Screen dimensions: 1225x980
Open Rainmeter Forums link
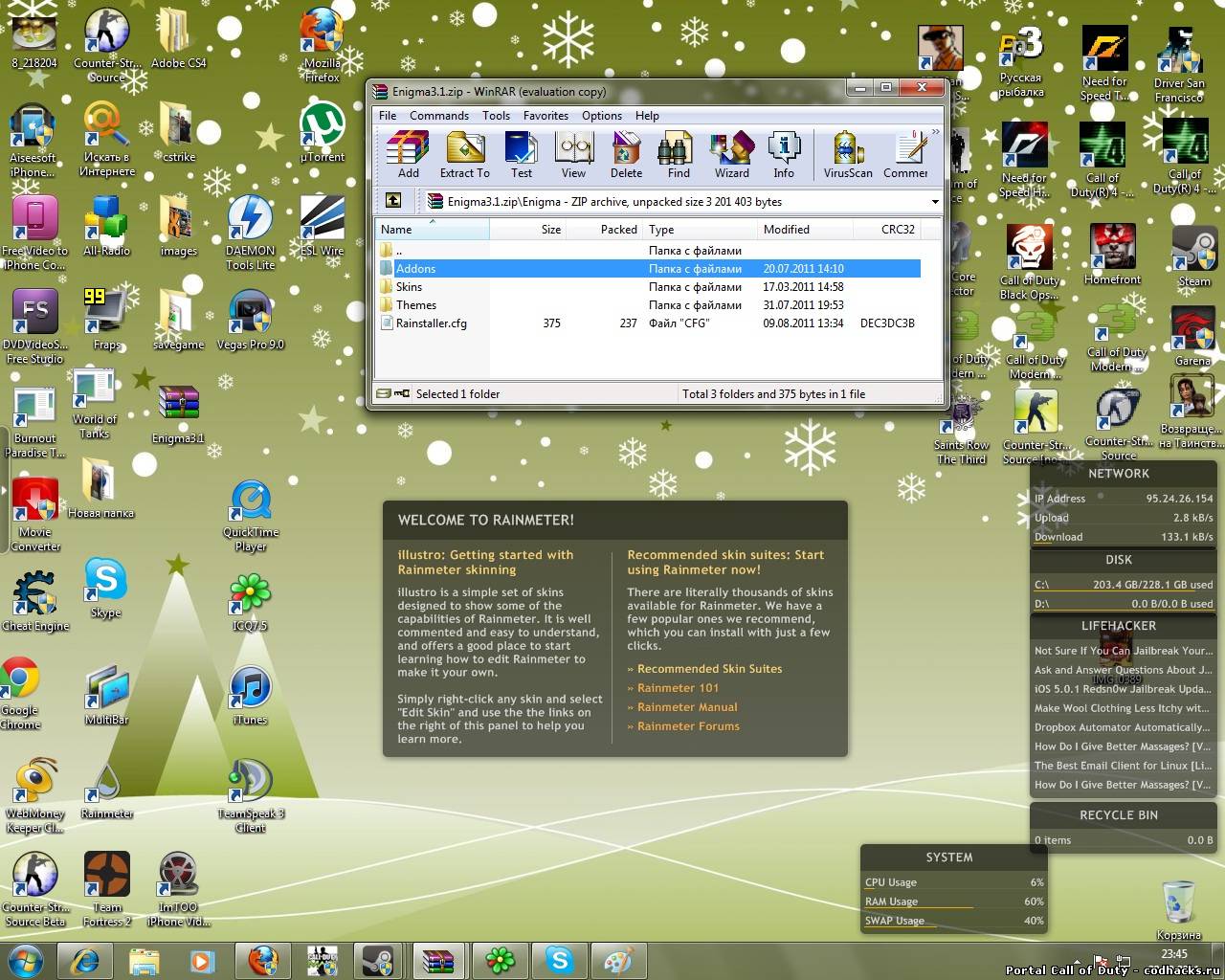point(688,726)
